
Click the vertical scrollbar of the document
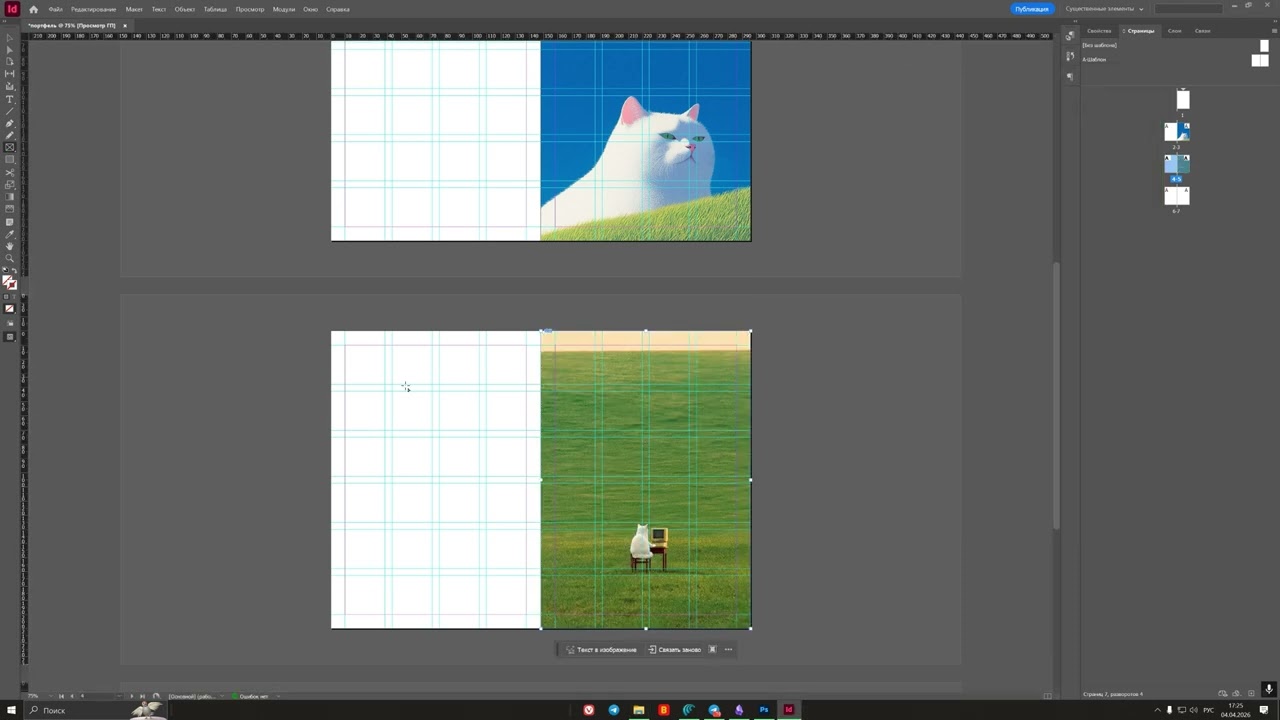[1055, 395]
